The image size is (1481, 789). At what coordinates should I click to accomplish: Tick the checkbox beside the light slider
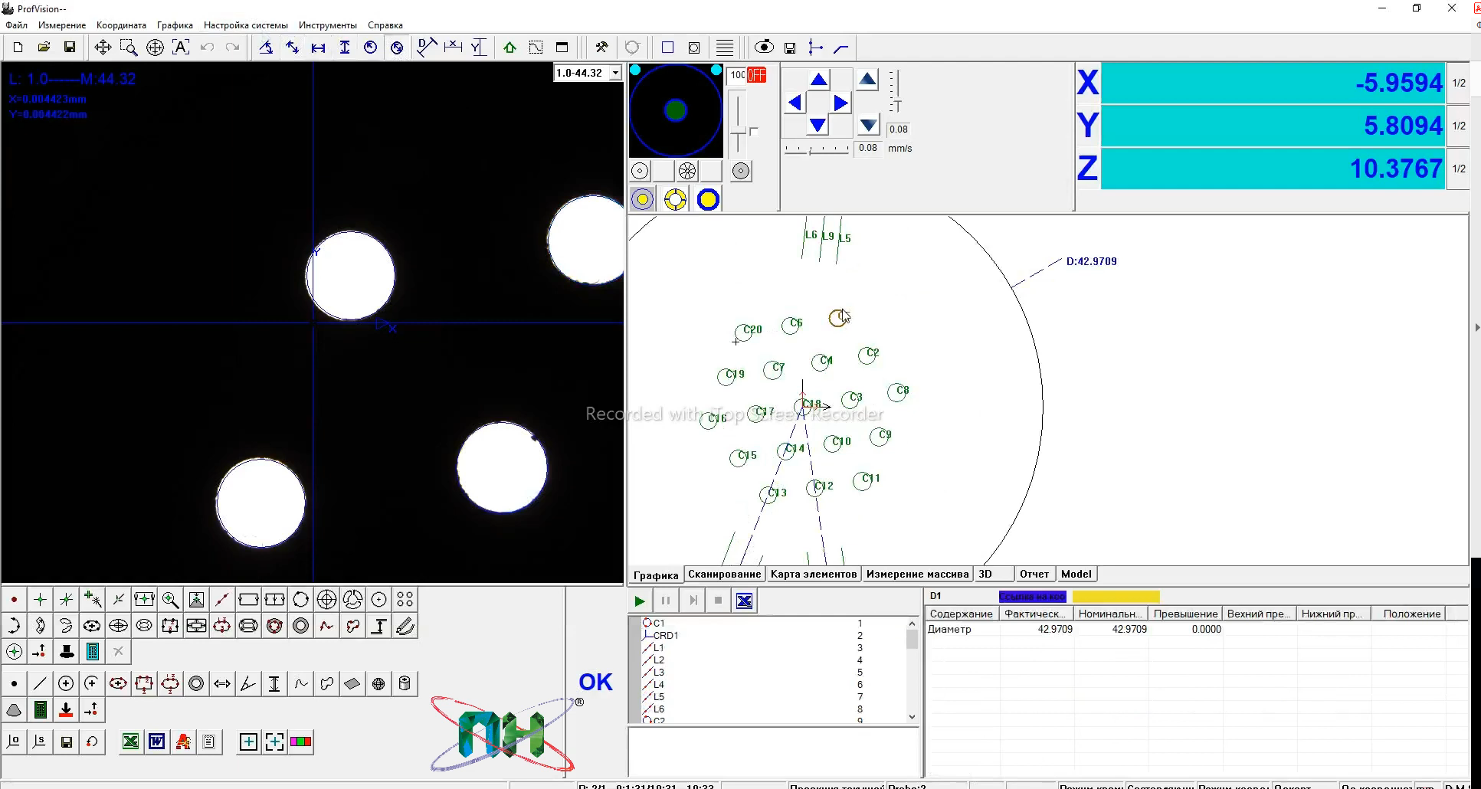754,132
